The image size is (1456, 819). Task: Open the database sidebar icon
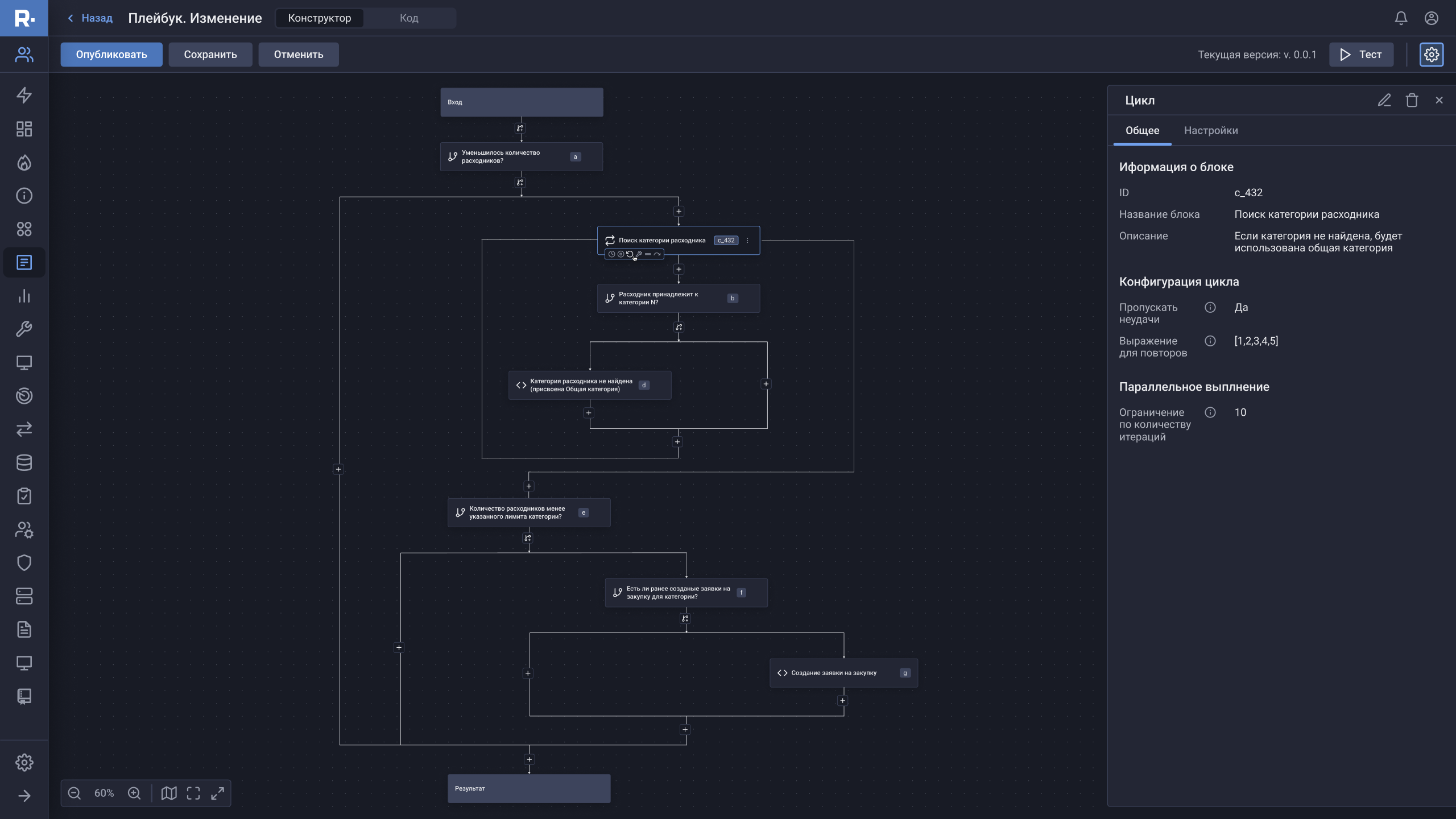[x=24, y=463]
